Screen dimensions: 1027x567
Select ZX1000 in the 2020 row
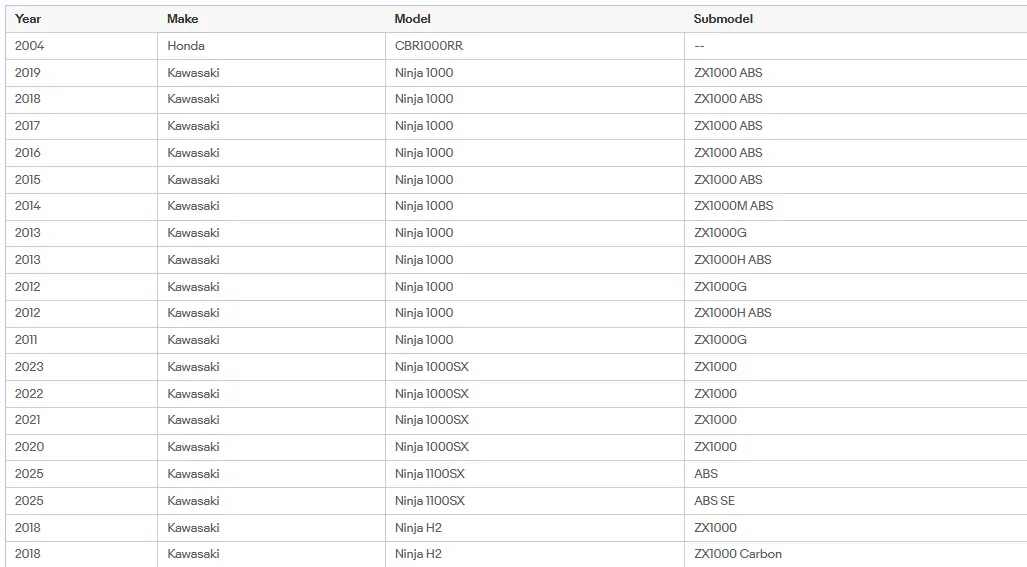pos(715,446)
